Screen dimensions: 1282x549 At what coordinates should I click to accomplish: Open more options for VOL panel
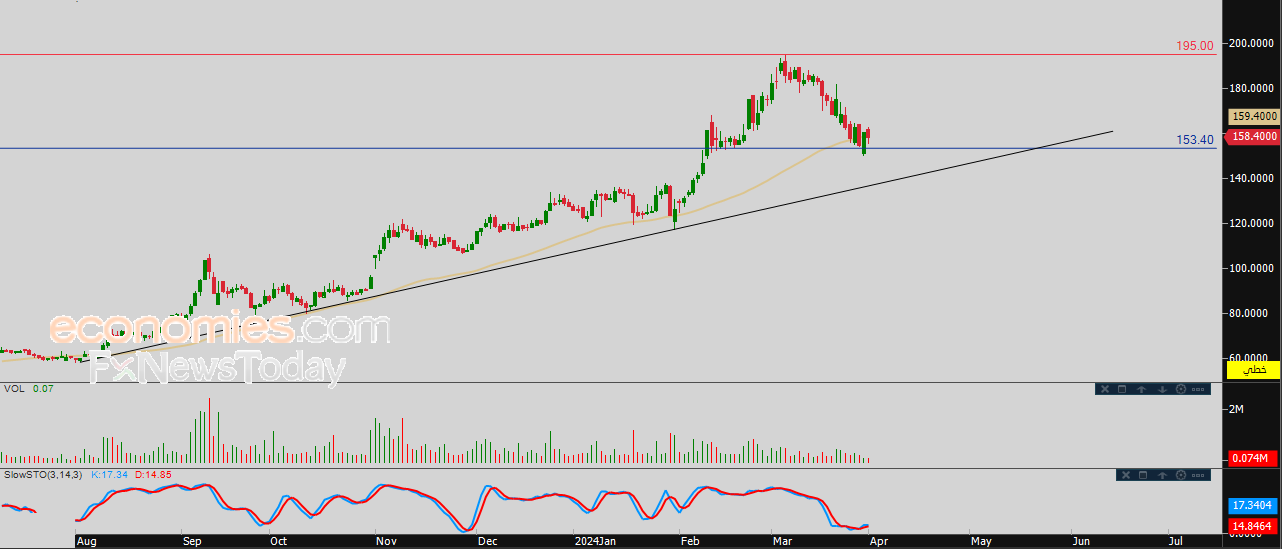(x=1198, y=389)
